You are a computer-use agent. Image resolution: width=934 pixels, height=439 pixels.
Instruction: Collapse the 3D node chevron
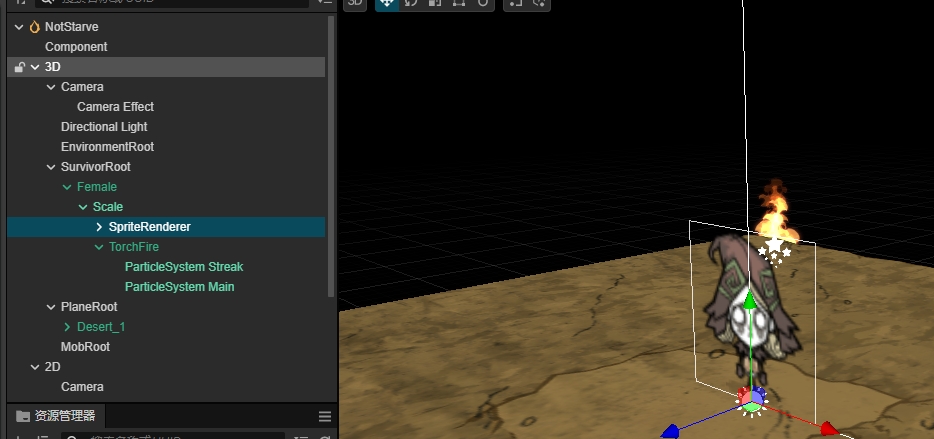35,67
